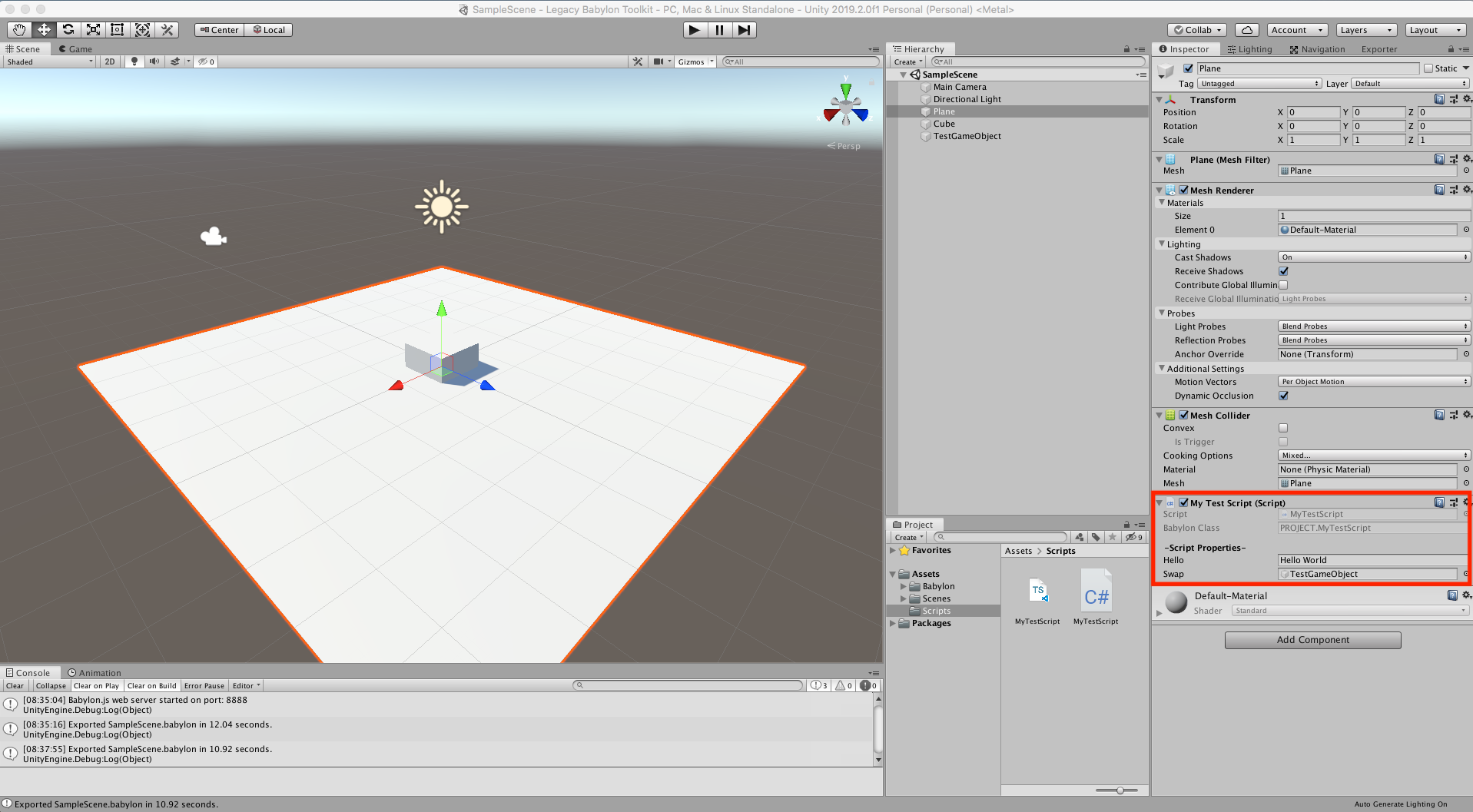Open the Cast Shadows dropdown
This screenshot has width=1473, height=812.
tap(1374, 257)
